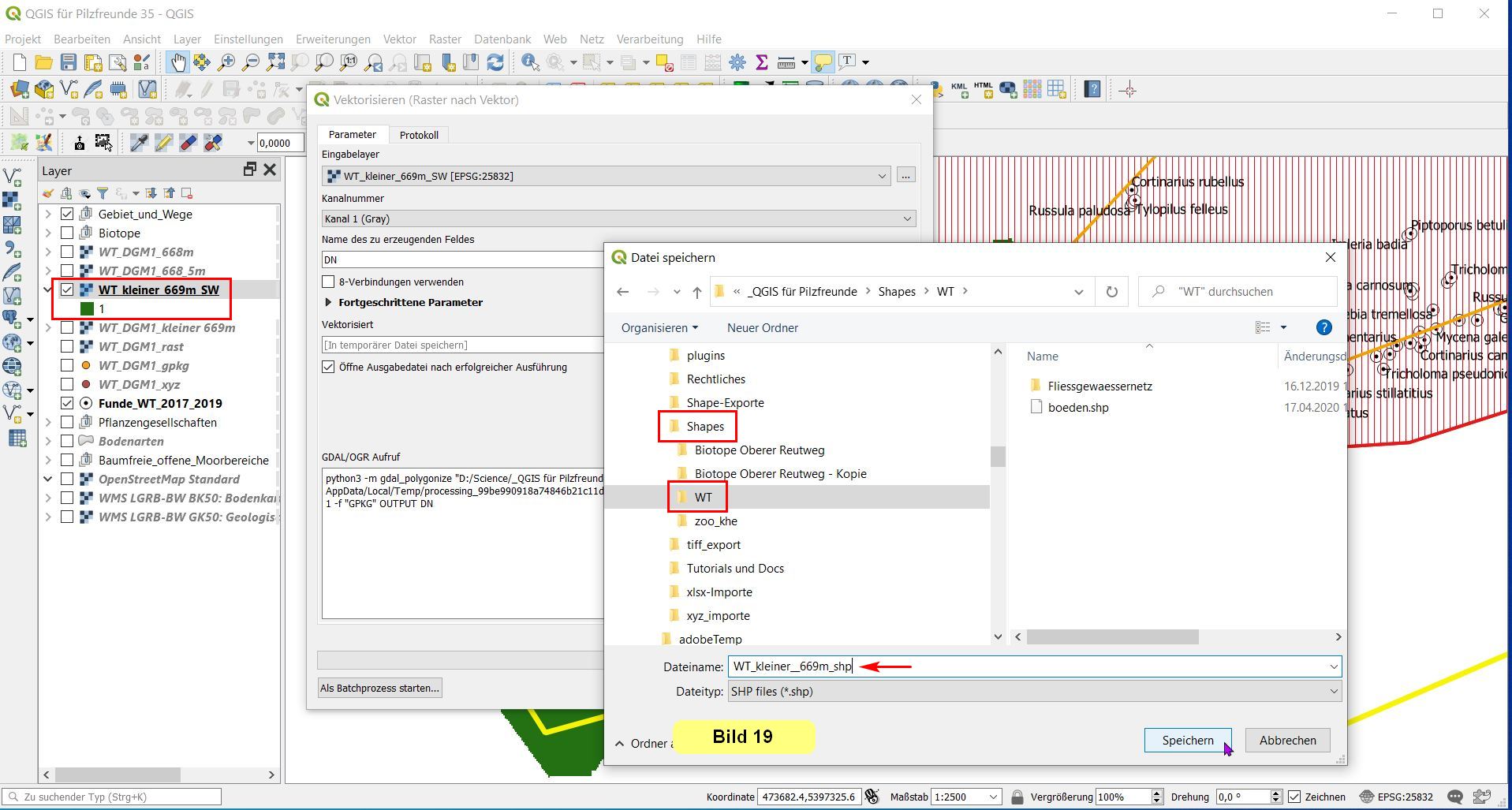Switch to the Protokoll tab
Screen dimensions: 1512x810
click(x=419, y=135)
